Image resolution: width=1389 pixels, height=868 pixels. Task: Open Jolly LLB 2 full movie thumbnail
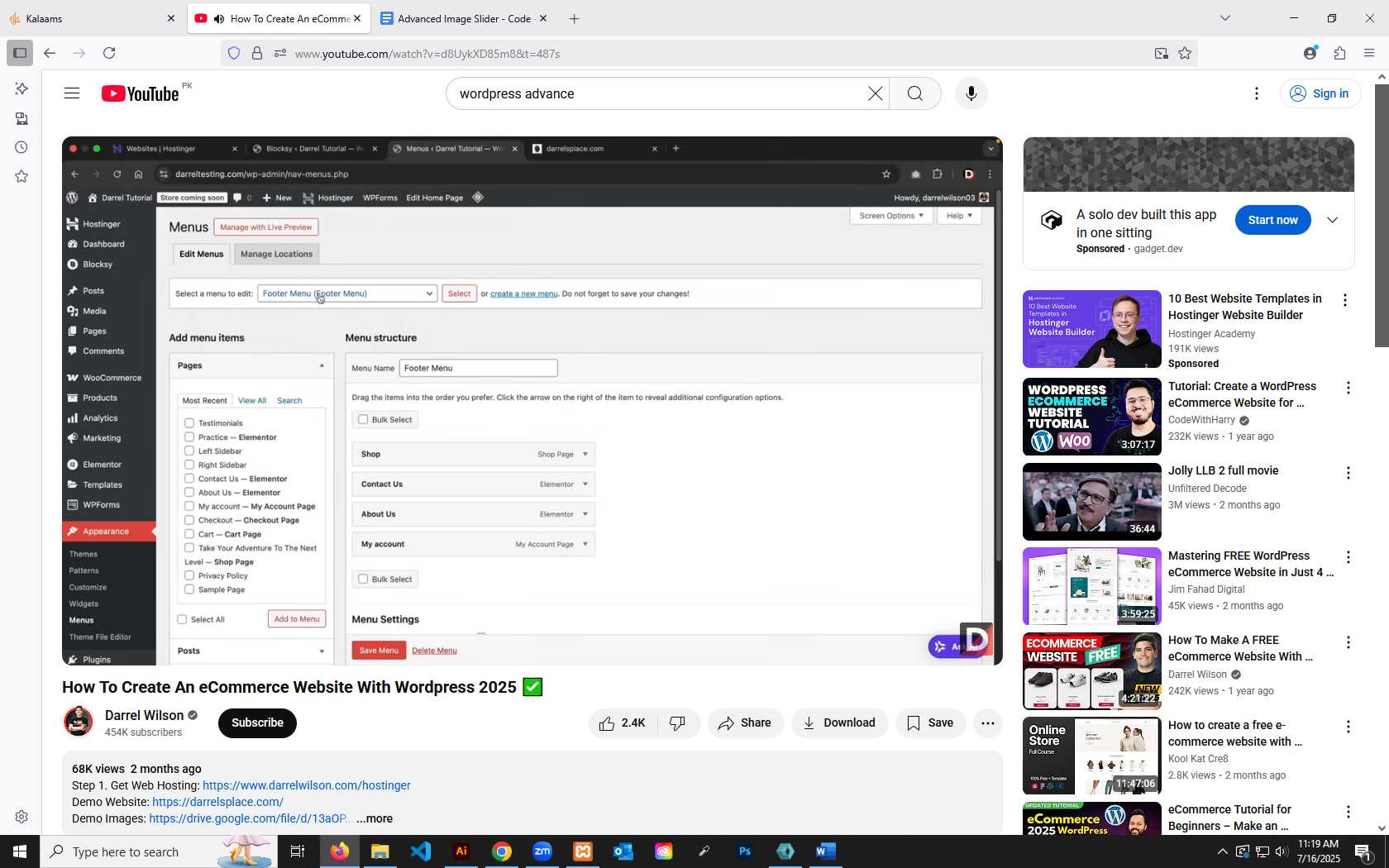coord(1091,502)
